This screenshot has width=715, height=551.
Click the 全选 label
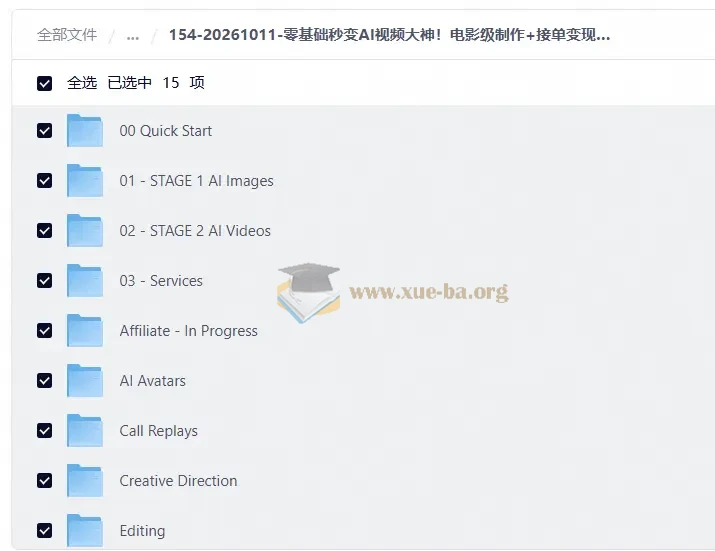(x=82, y=83)
